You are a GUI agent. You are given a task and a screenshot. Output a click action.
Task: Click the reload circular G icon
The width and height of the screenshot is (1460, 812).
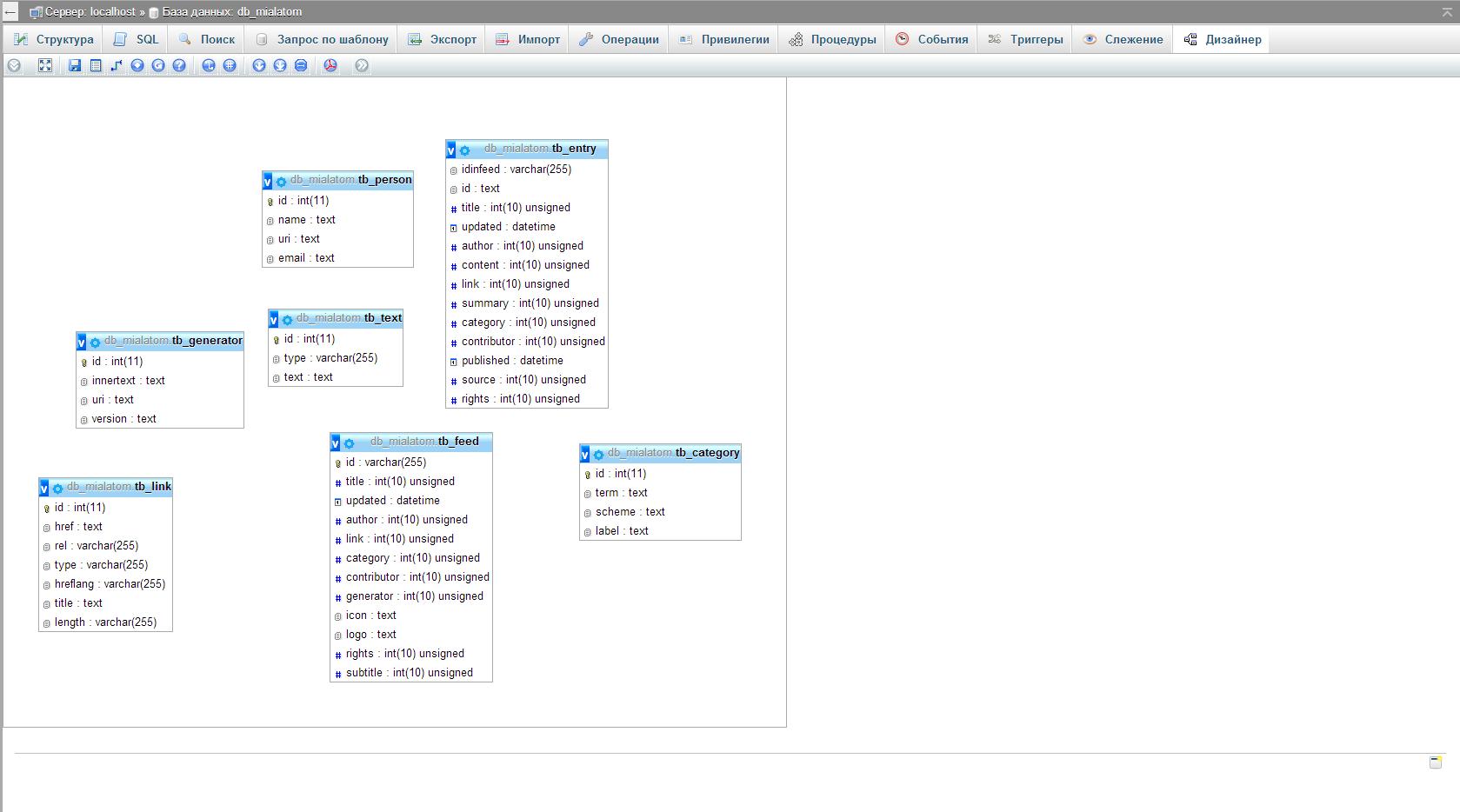point(158,65)
